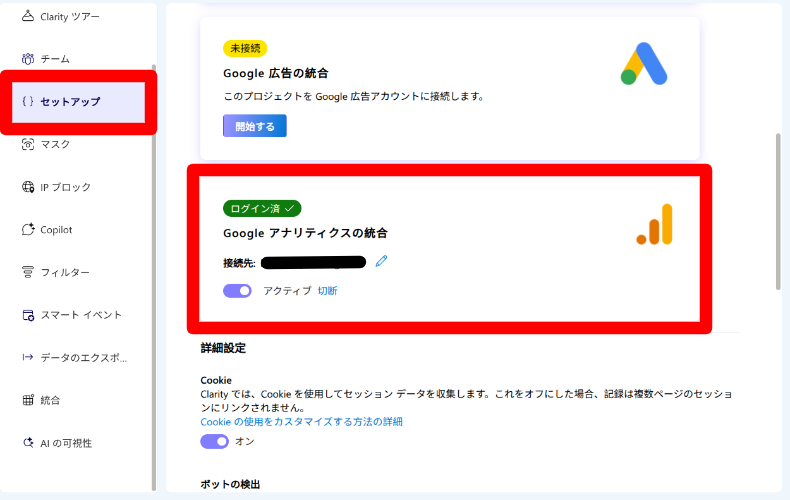Click the Google アナリティクスの統合 heading

(x=305, y=233)
